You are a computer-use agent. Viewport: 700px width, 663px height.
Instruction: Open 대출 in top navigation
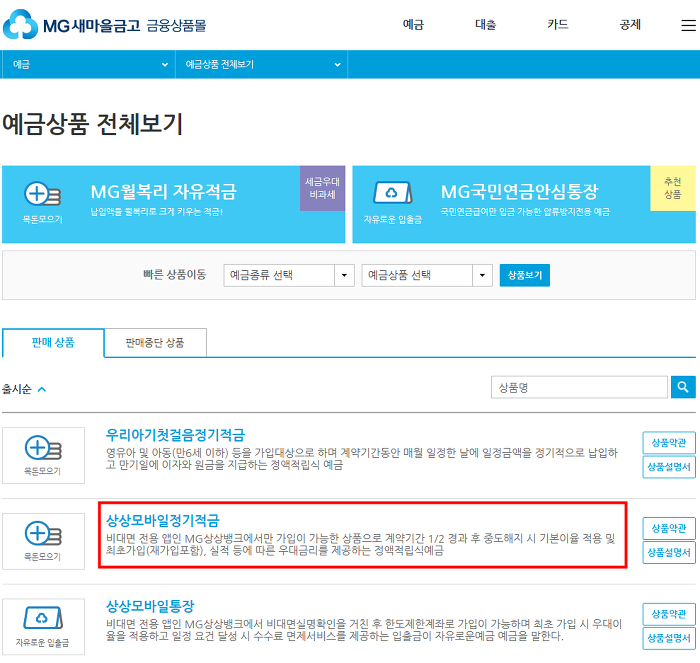[x=486, y=25]
